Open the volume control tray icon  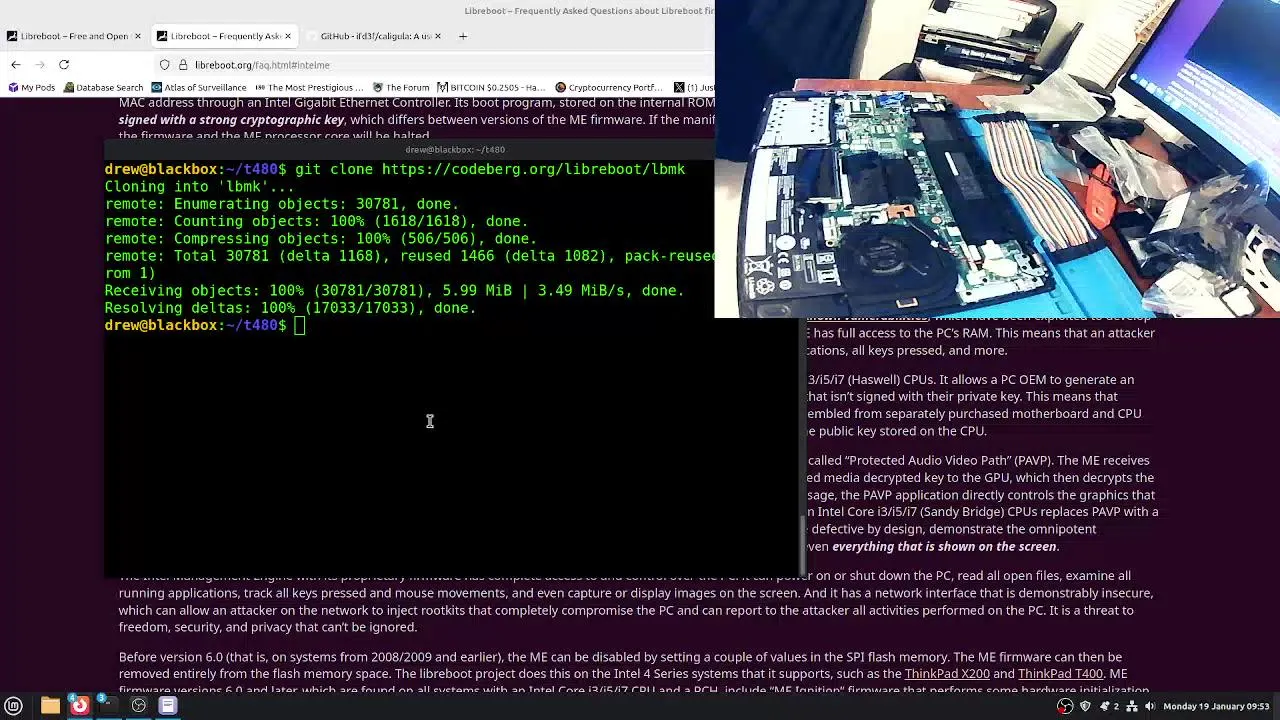point(1151,706)
